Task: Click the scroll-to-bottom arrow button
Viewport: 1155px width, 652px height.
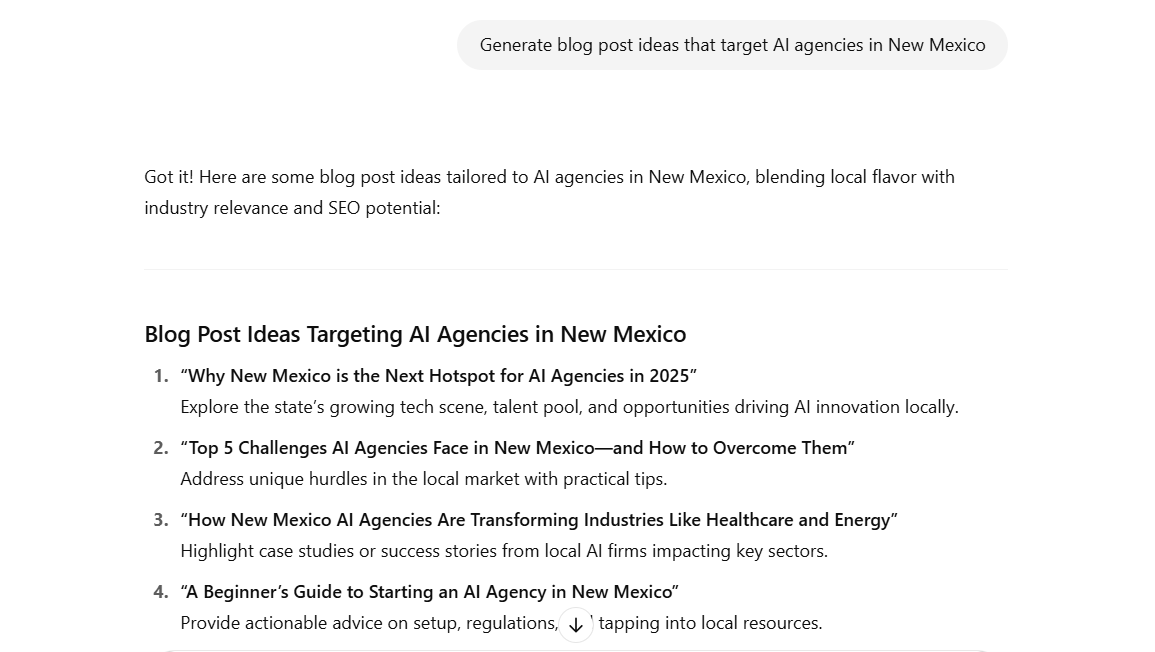Action: tap(576, 624)
